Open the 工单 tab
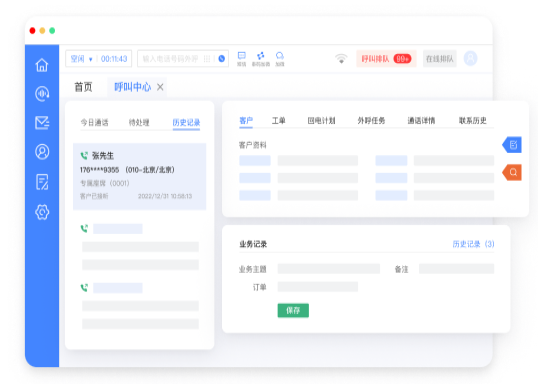The image size is (538, 384). point(279,120)
